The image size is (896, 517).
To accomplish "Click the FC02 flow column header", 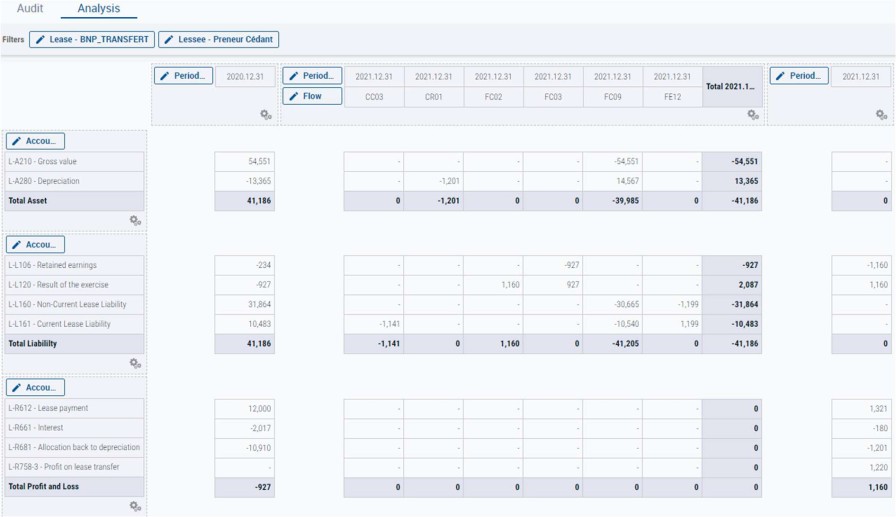I will click(x=493, y=97).
